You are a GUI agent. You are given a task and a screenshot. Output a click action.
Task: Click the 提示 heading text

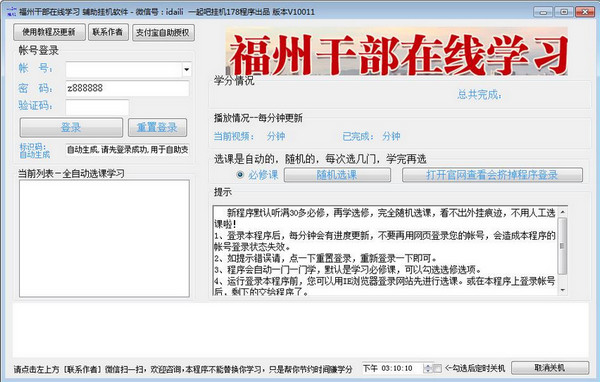click(223, 192)
